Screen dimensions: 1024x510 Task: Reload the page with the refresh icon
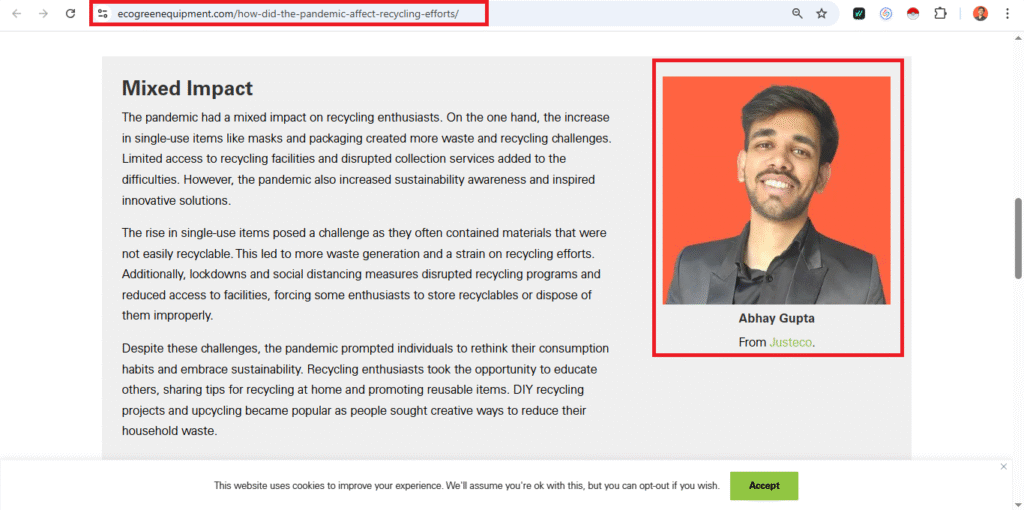71,13
